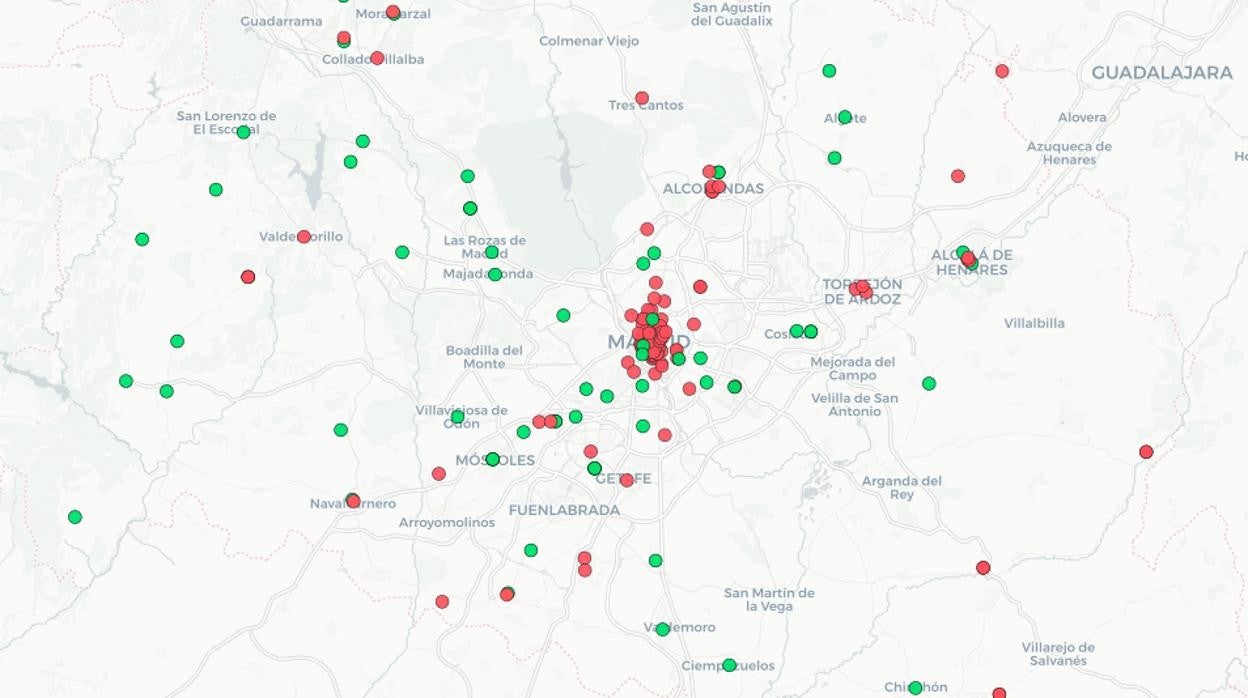Select the red marker at Moralzarzal
Screen dimensions: 1248x698
[393, 12]
